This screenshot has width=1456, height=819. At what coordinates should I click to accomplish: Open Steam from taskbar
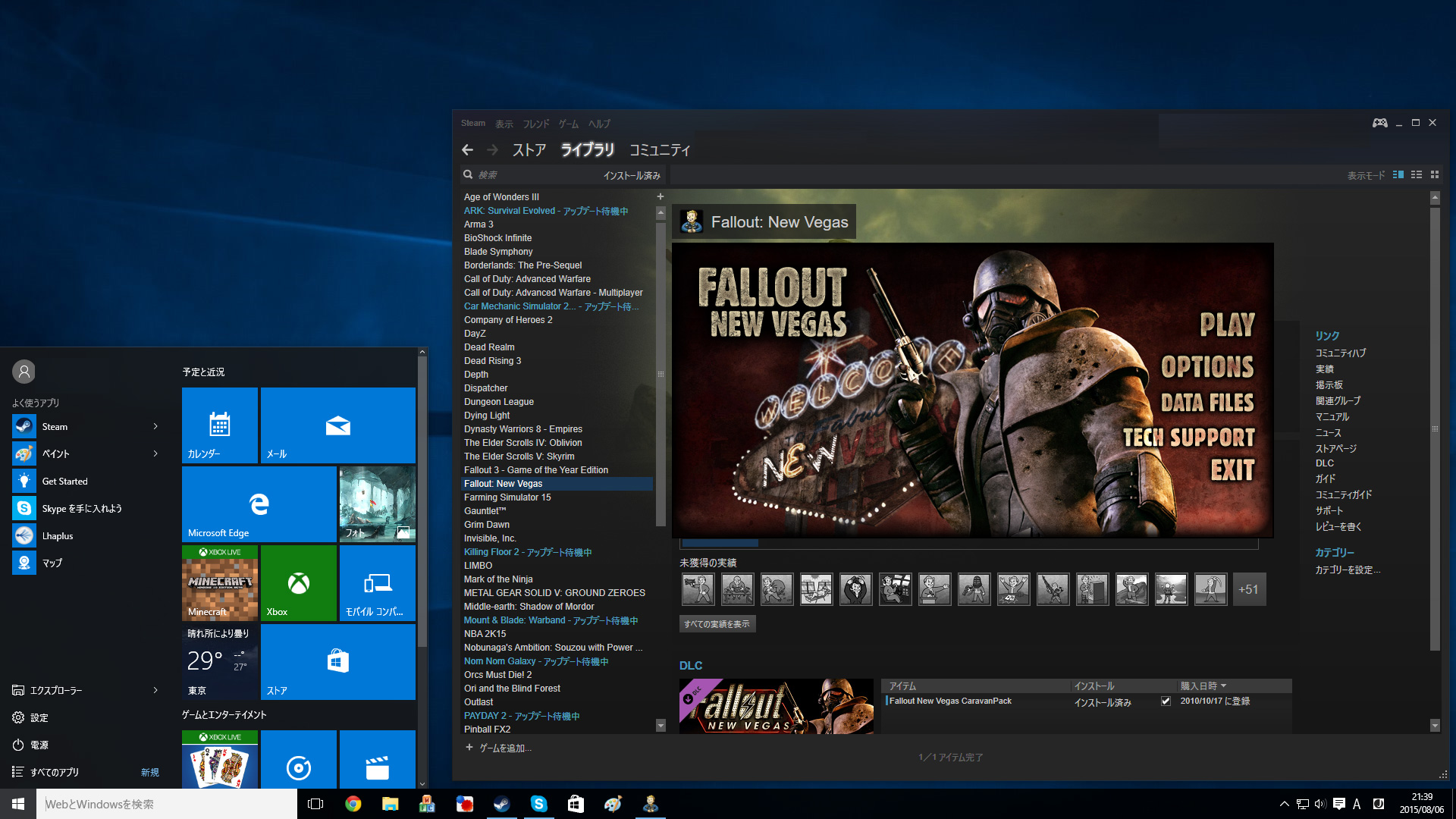(x=501, y=804)
